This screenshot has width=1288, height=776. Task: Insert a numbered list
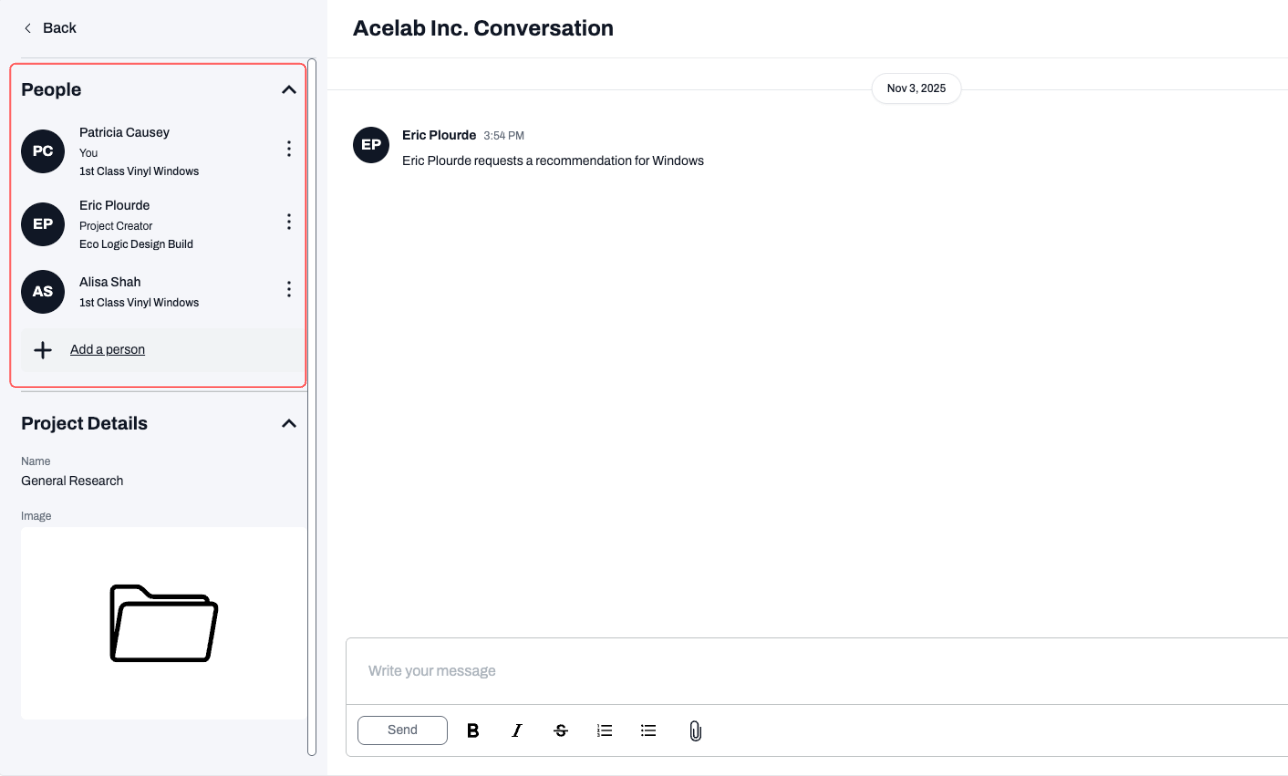coord(605,731)
